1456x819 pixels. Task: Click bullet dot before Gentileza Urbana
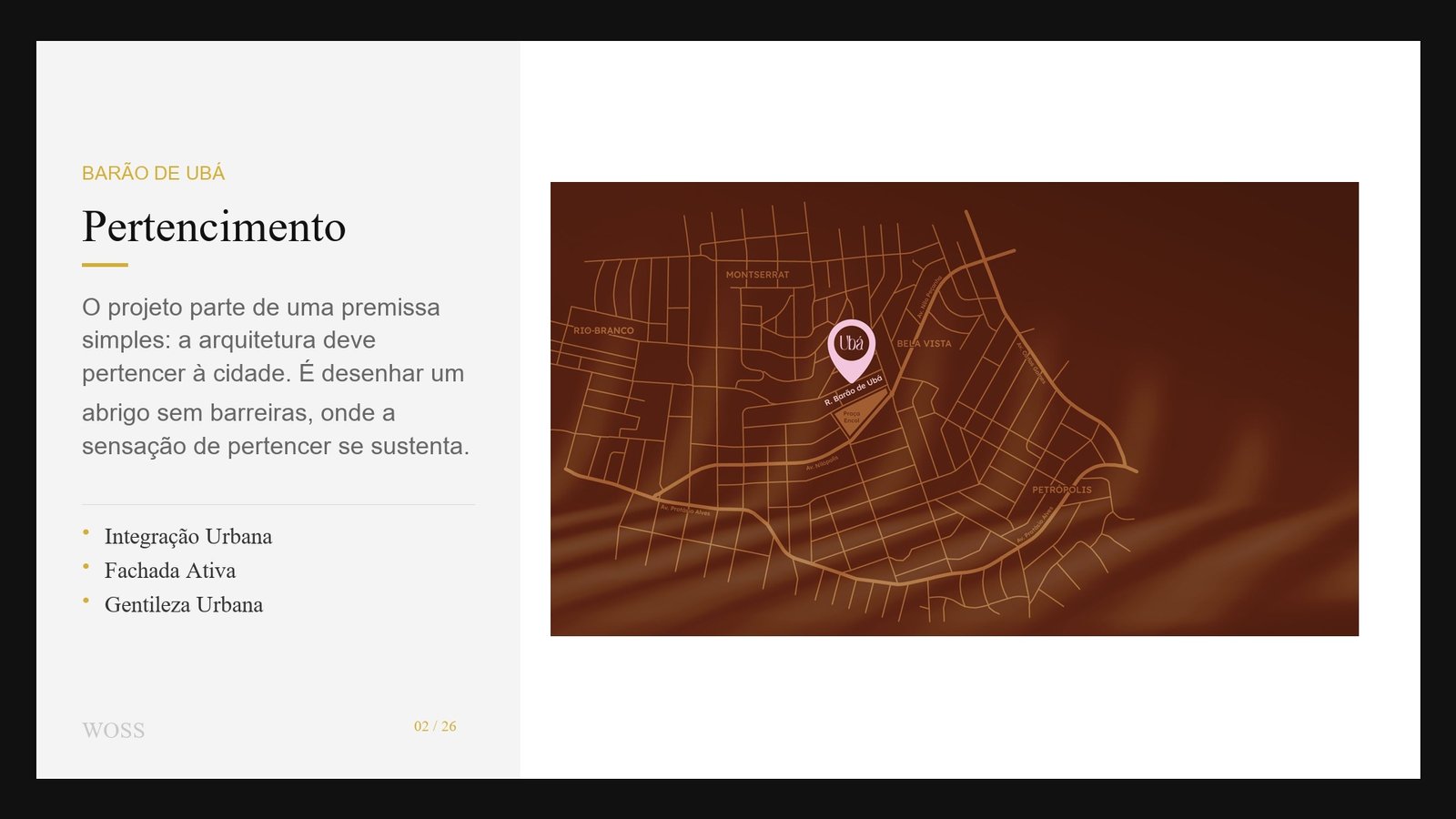[86, 601]
